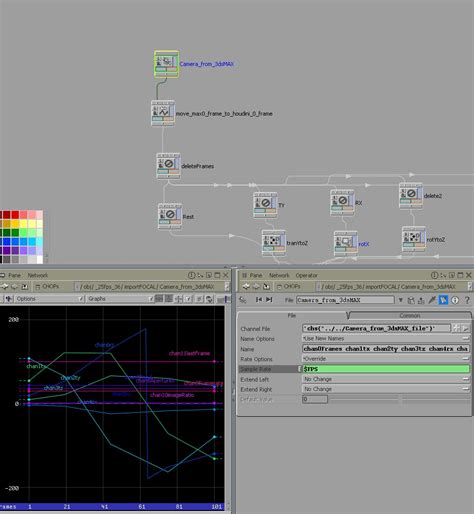Viewport: 474px width, 514px height.
Task: Expand the operator name dropdown arrow
Action: point(400,300)
